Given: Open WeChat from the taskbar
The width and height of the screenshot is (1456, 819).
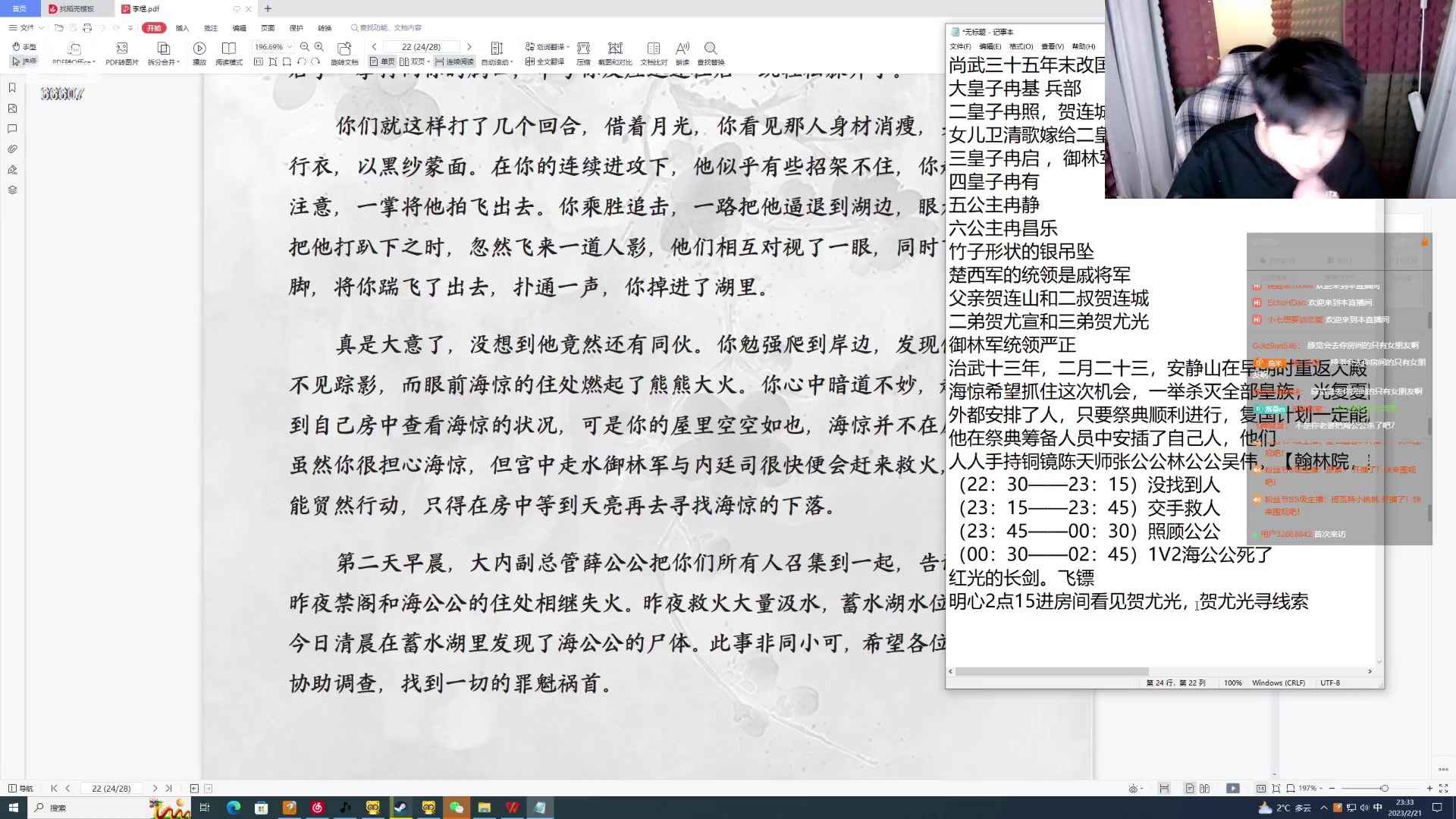Looking at the screenshot, I should click(x=457, y=808).
